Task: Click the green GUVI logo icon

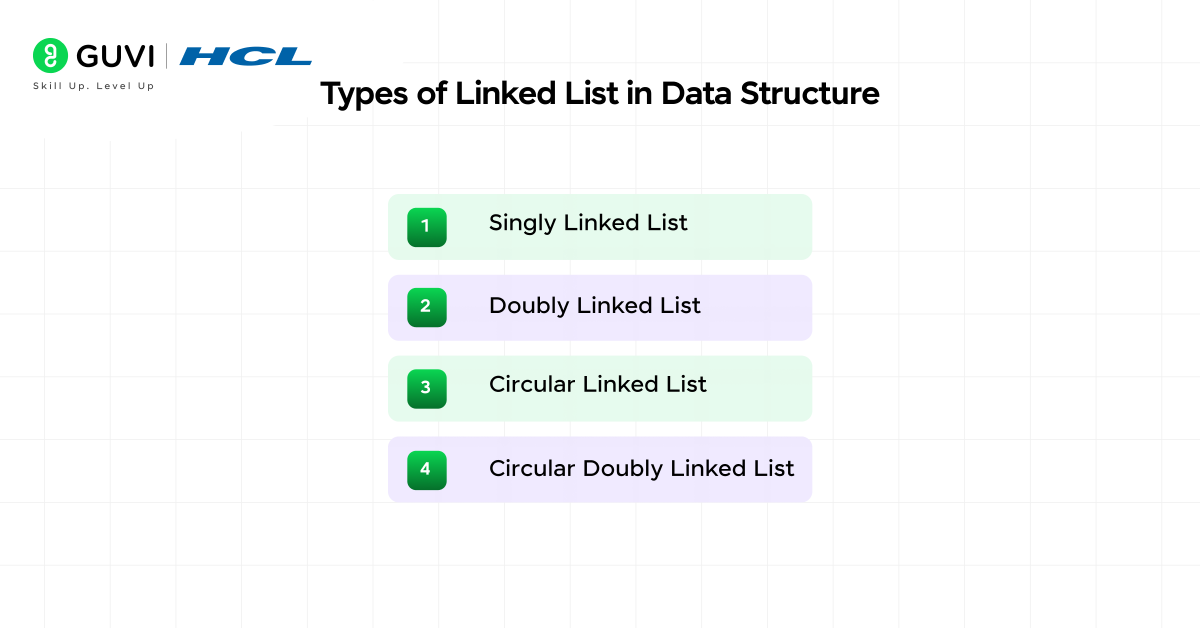Action: [50, 56]
